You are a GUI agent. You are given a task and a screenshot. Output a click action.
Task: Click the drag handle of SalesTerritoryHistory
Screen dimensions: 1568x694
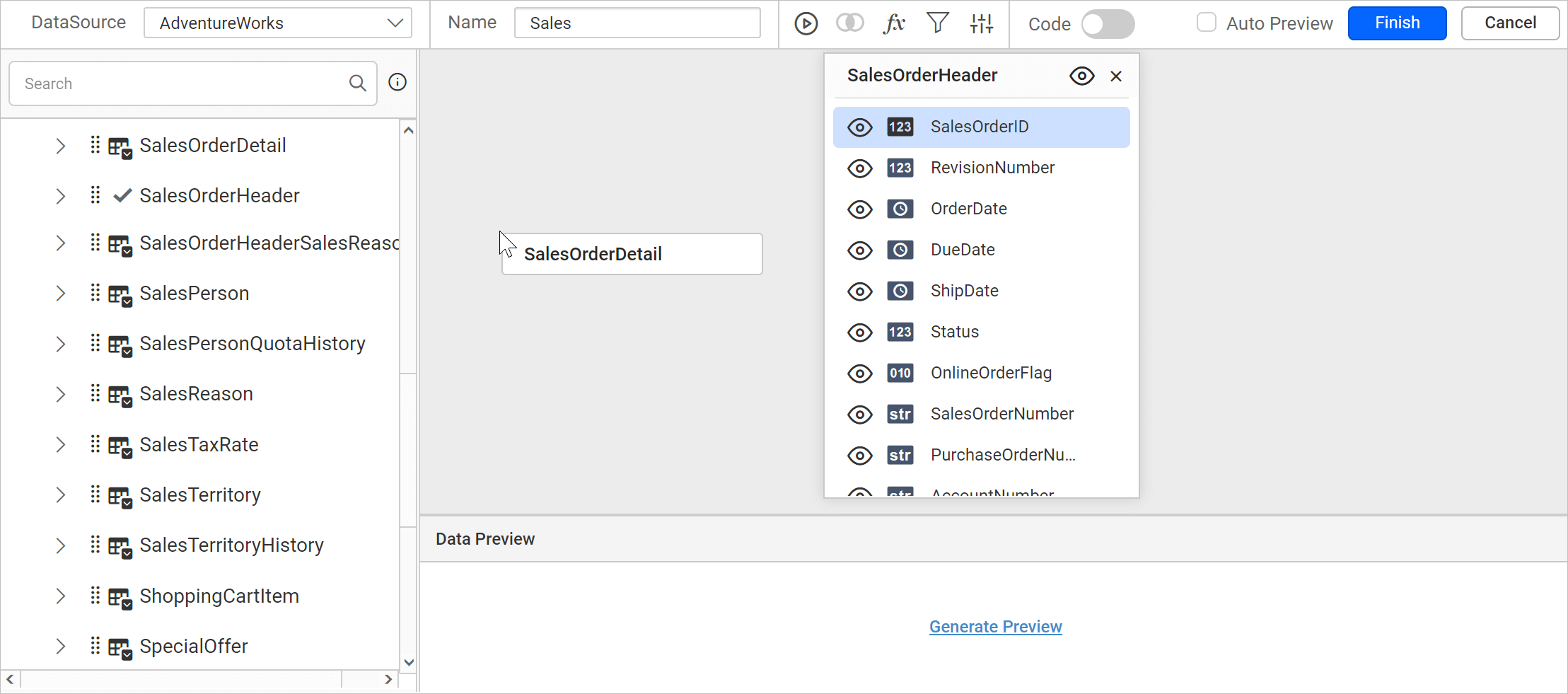point(95,545)
